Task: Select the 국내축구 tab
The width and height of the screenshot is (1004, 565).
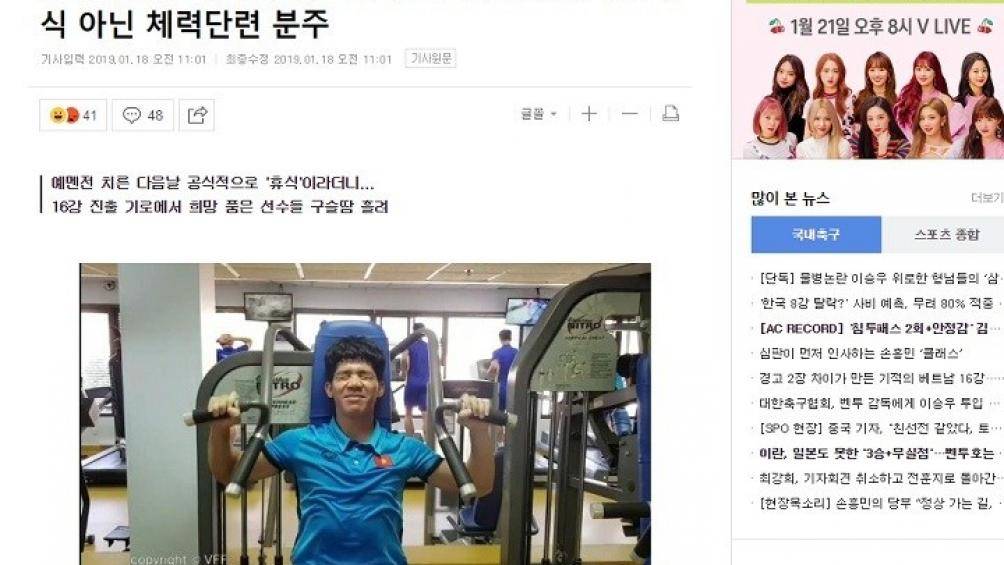Action: coord(816,234)
